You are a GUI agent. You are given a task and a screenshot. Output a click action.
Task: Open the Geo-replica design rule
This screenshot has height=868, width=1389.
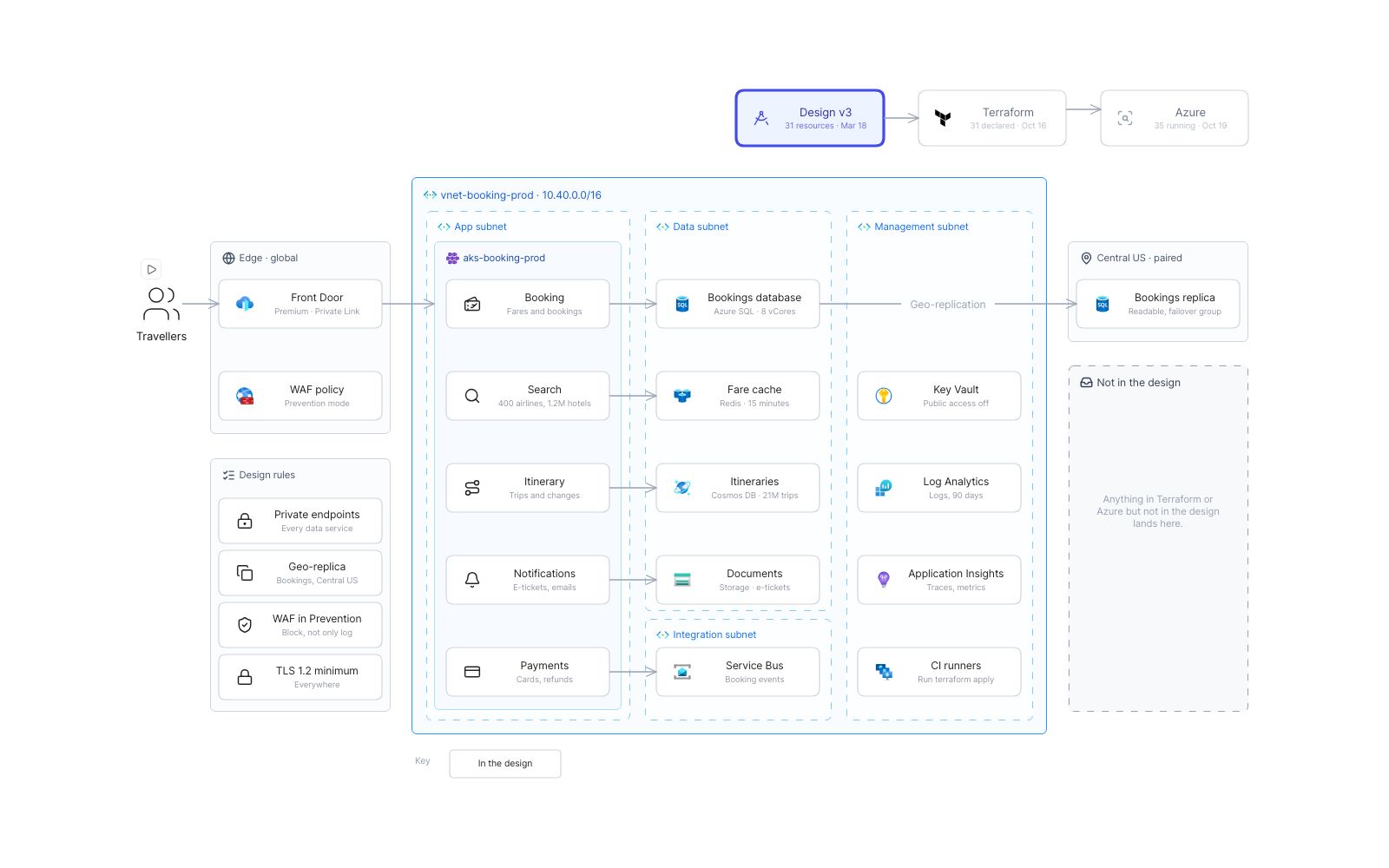[300, 573]
